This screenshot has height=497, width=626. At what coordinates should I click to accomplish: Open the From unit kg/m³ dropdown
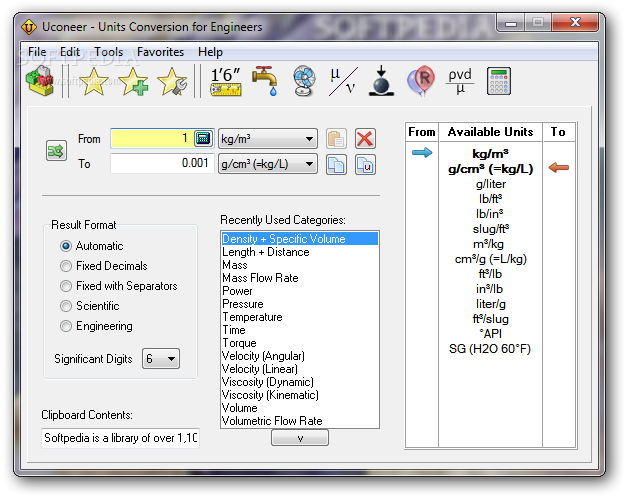tap(268, 139)
